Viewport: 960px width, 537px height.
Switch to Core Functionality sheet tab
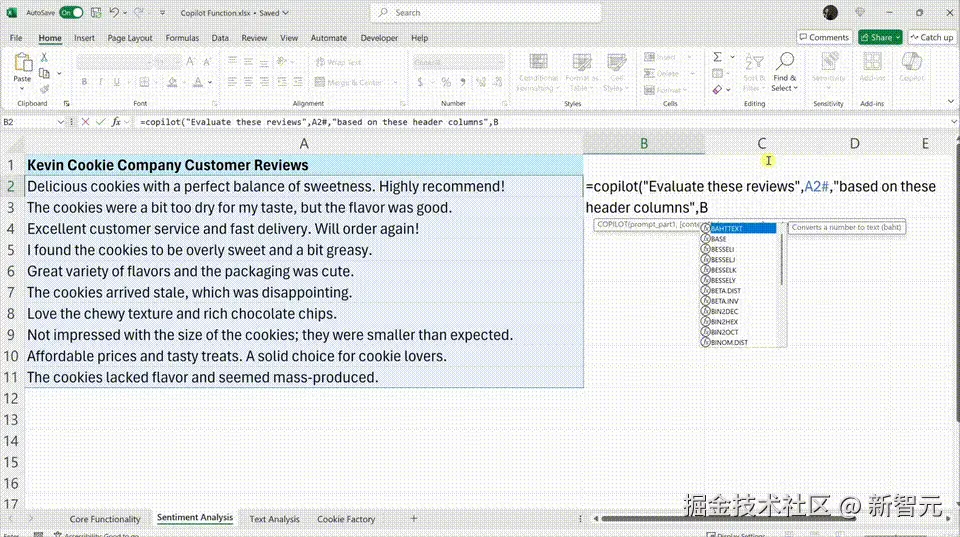tap(105, 519)
